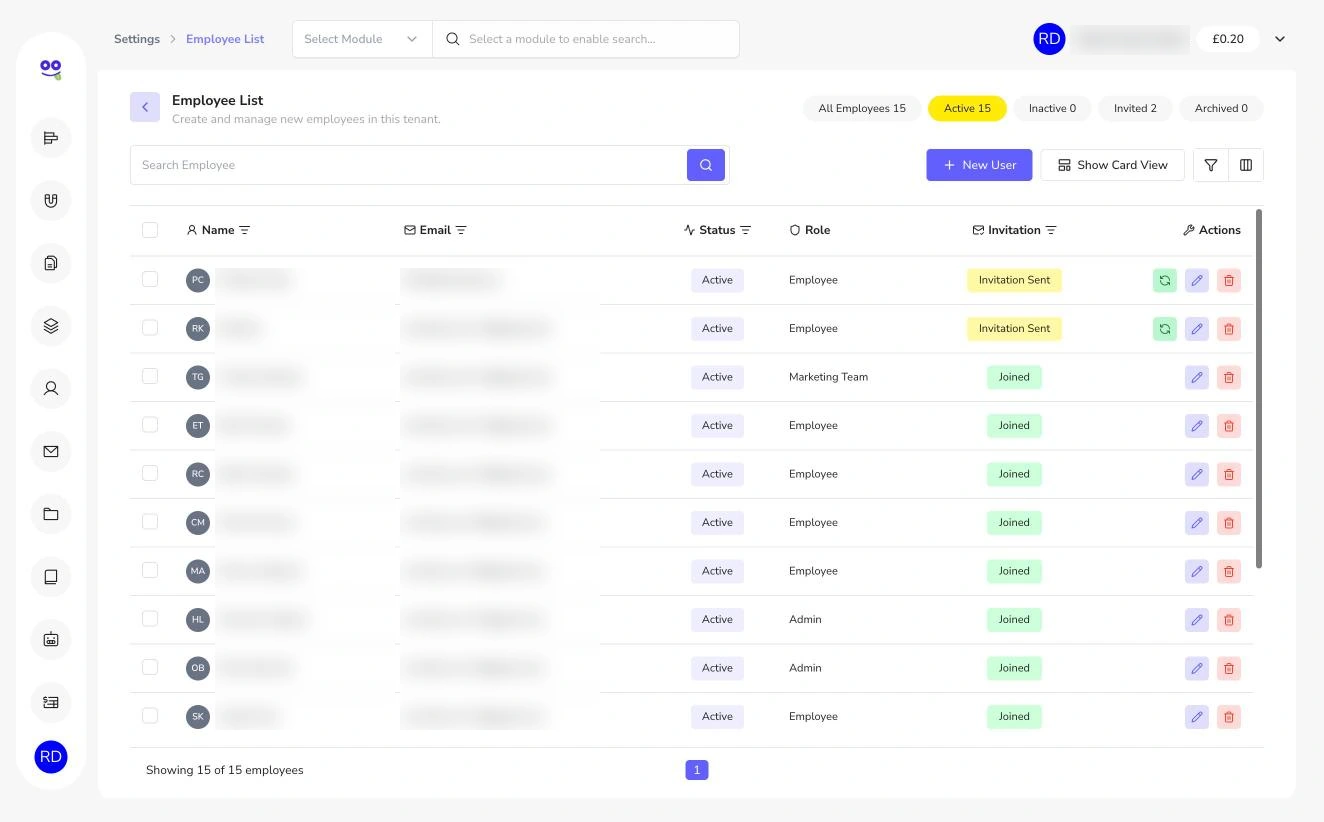Expand the account menu chevron
Image resolution: width=1324 pixels, height=822 pixels.
[x=1280, y=39]
